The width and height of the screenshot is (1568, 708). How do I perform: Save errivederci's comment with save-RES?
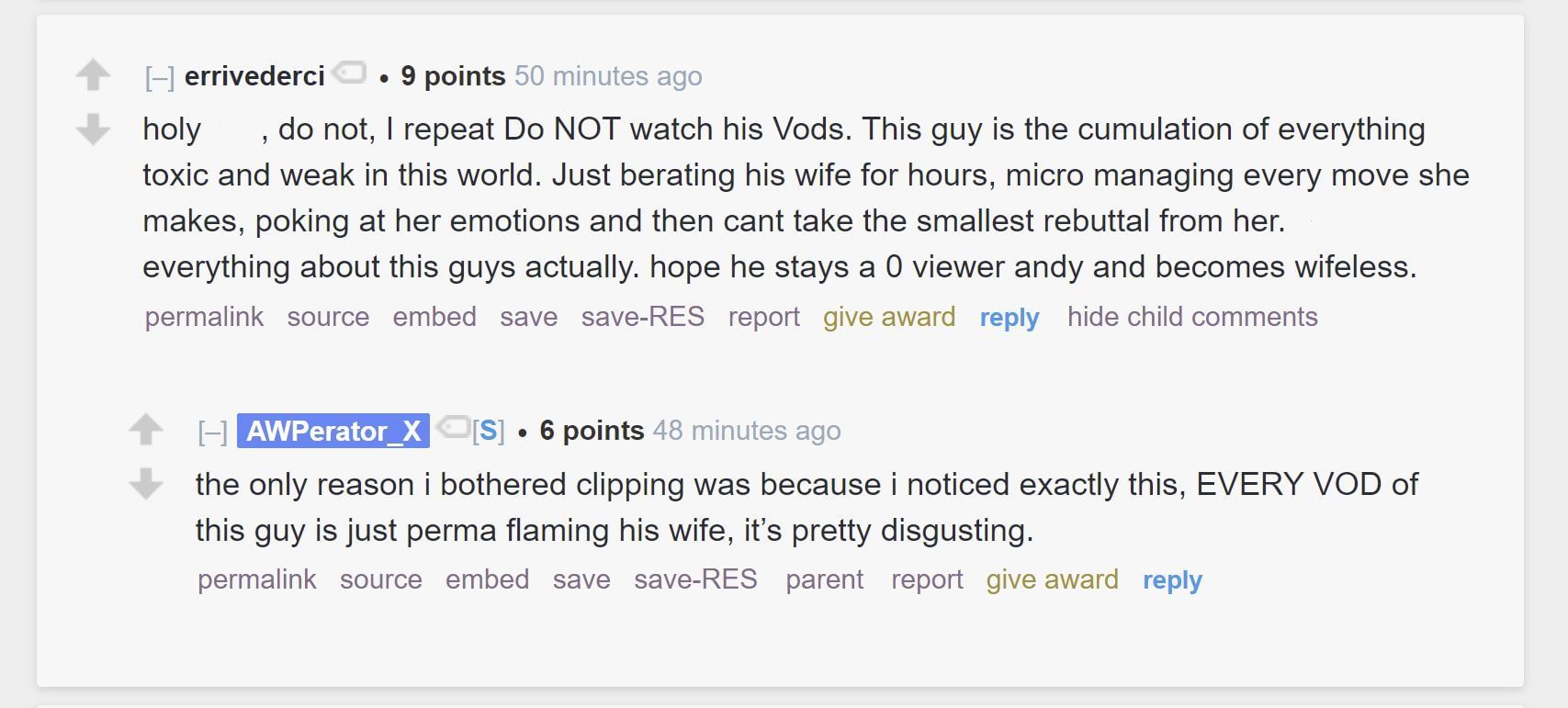click(642, 317)
